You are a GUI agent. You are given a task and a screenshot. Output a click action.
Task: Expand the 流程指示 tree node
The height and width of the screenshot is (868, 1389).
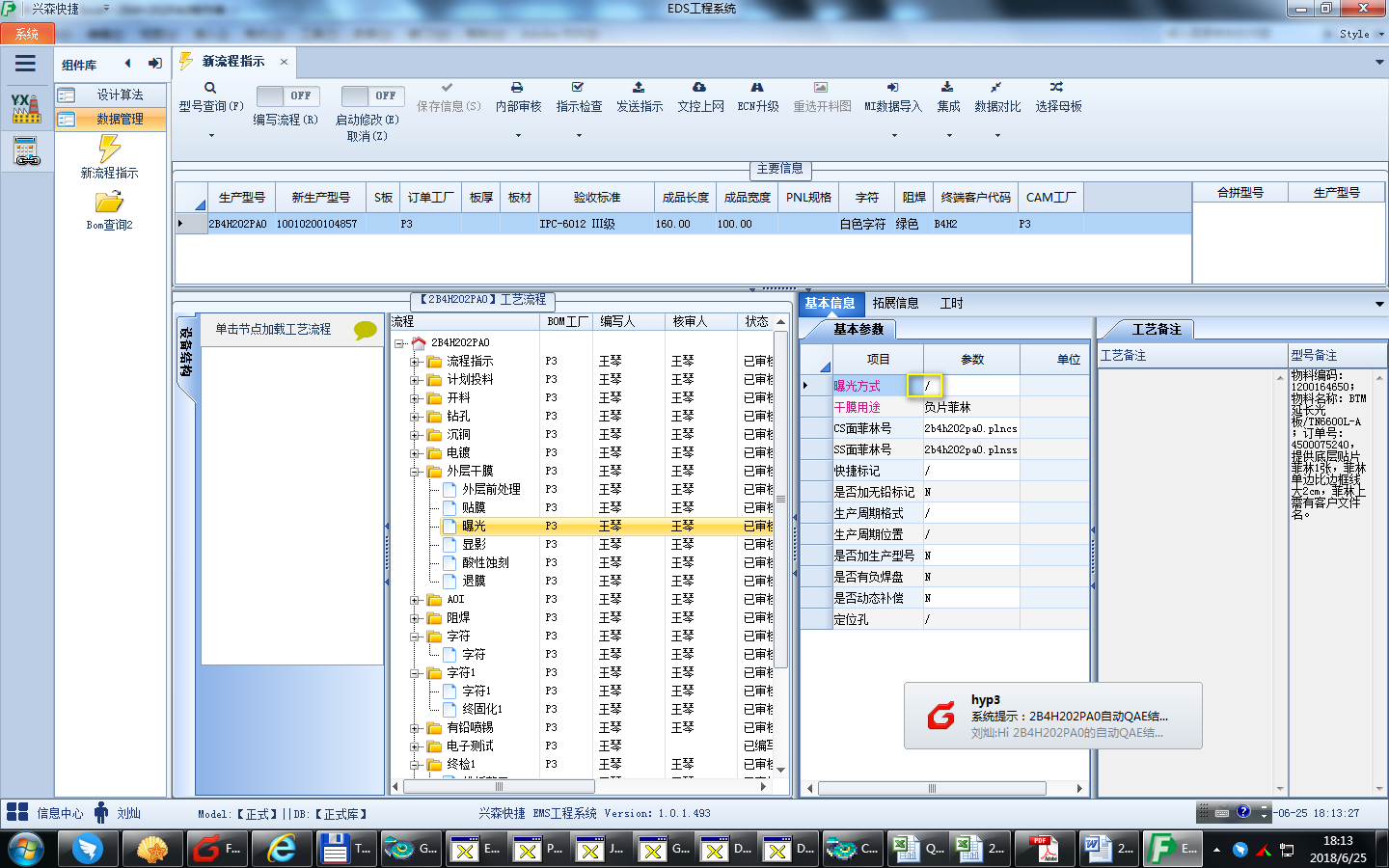tap(415, 362)
